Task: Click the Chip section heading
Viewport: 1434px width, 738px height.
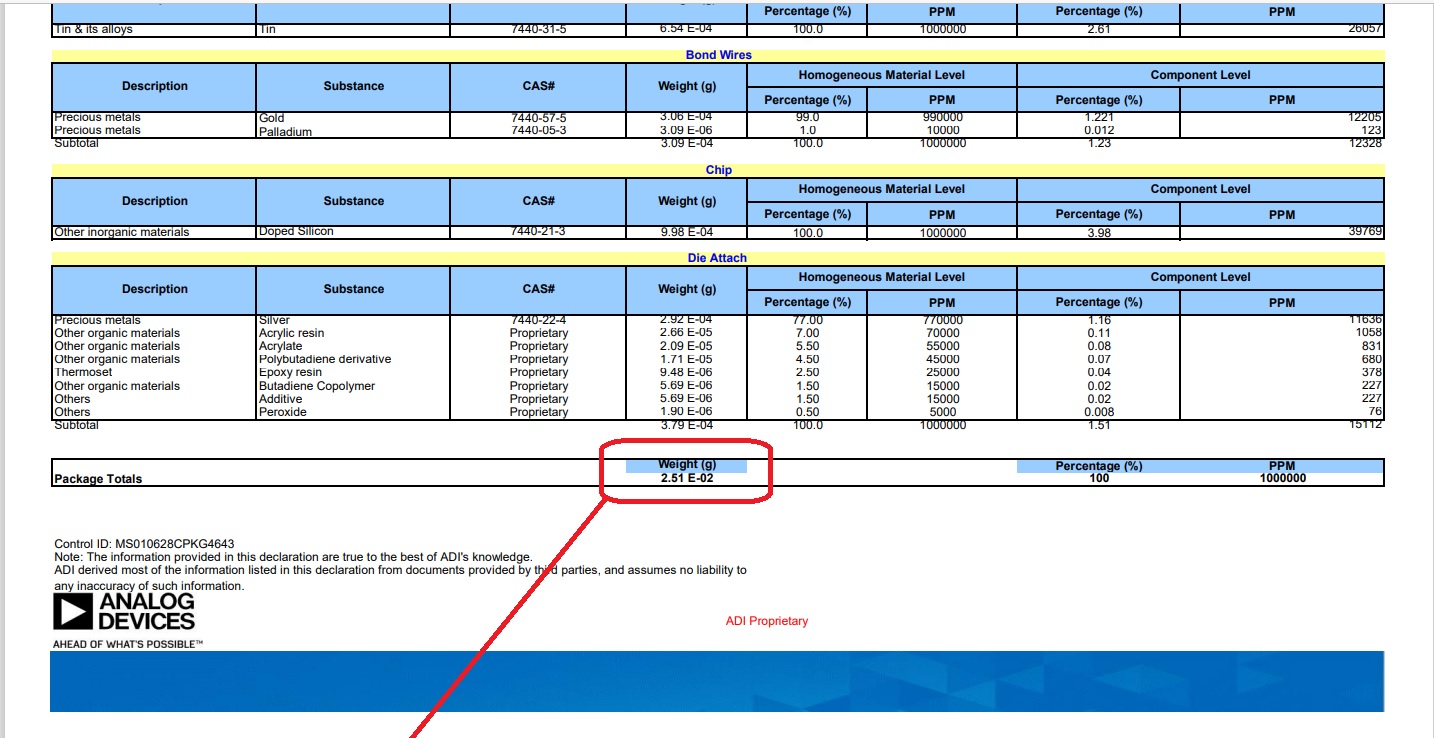Action: [718, 170]
